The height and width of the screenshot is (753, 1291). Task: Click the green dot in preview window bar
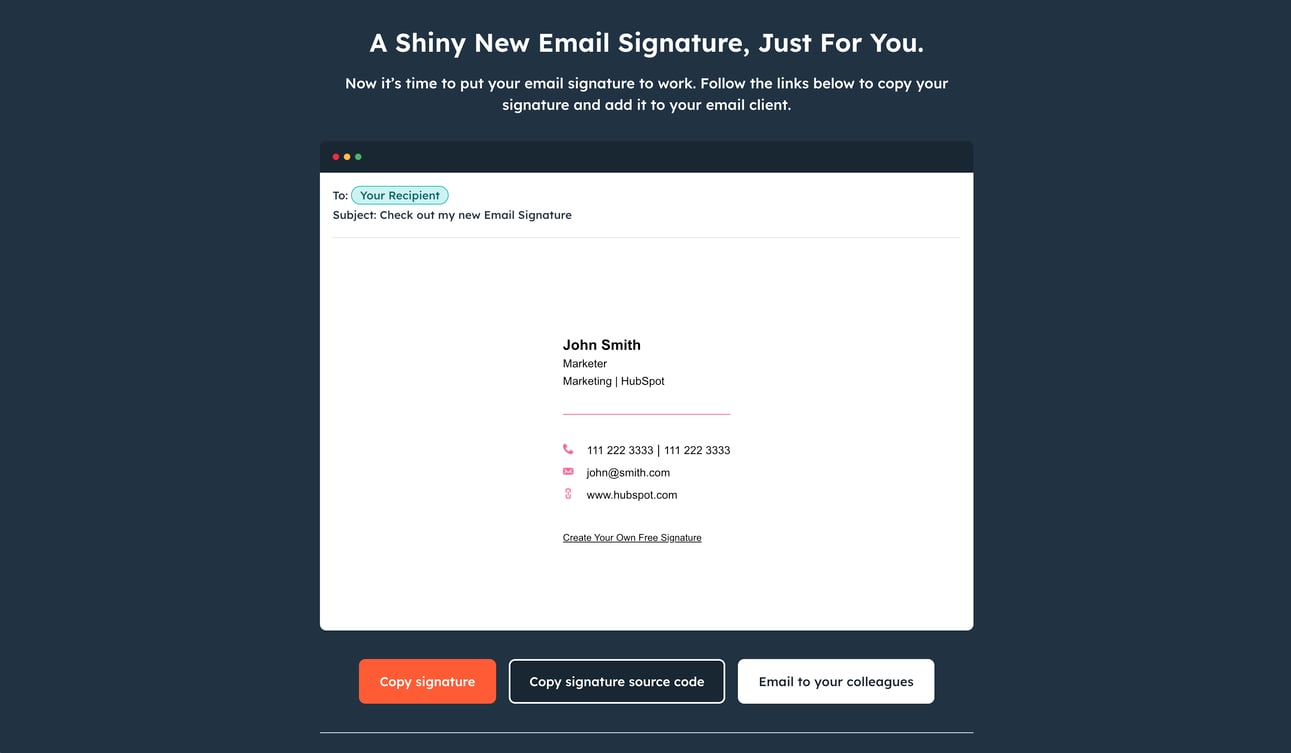tap(358, 157)
